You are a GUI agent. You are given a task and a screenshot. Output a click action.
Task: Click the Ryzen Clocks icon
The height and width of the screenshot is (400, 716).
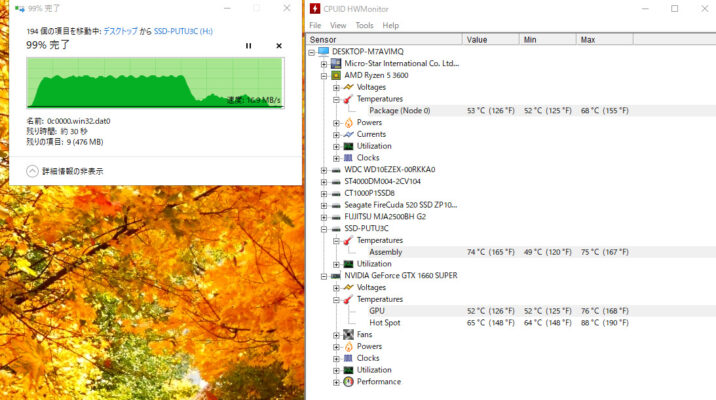pos(348,158)
